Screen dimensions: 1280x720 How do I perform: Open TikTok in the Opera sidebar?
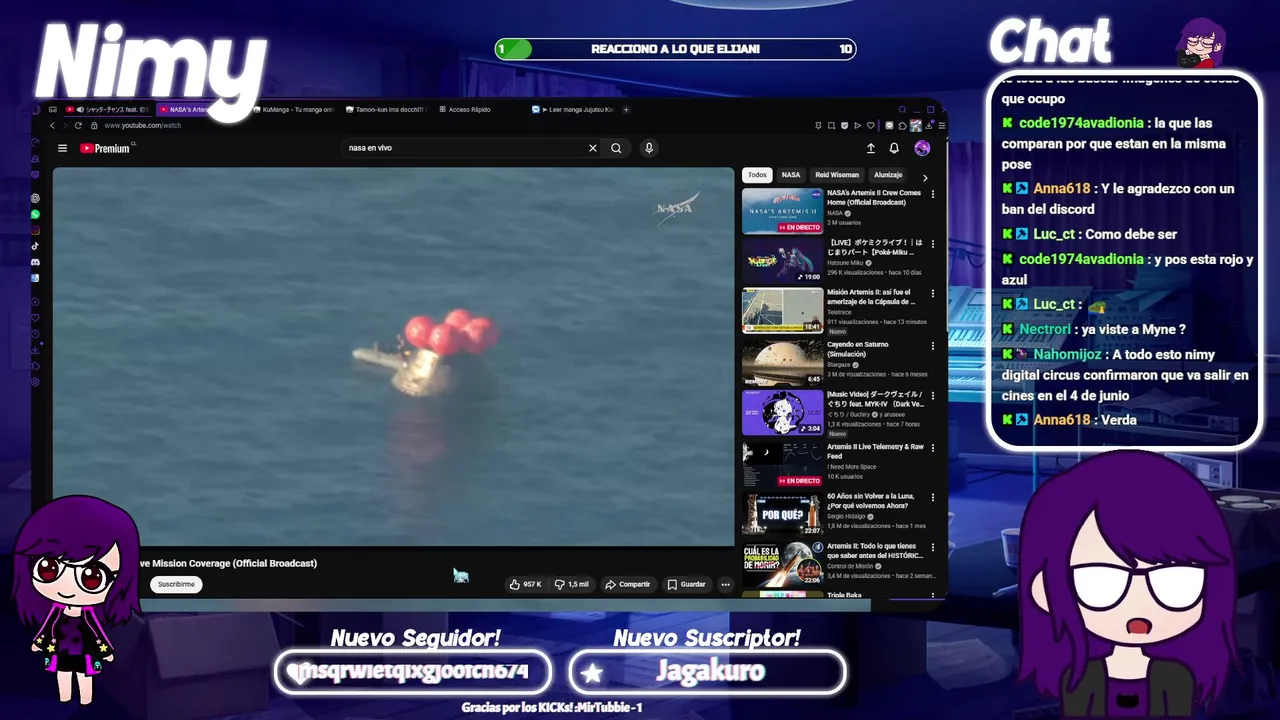35,246
